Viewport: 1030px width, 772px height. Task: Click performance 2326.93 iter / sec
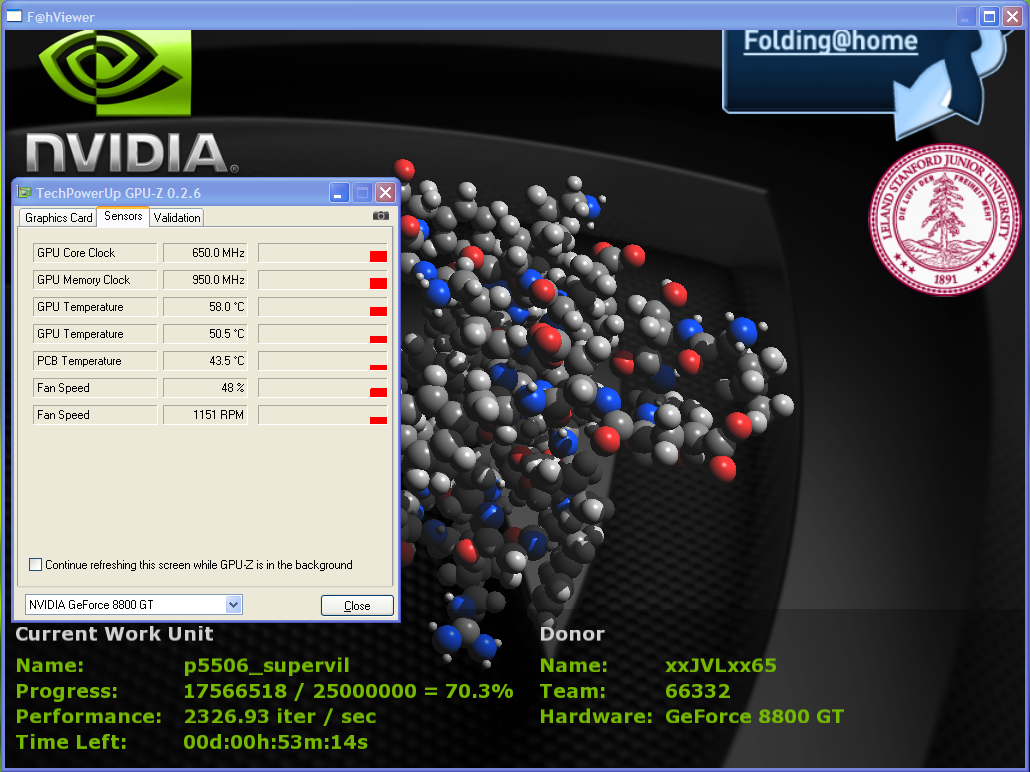tap(280, 716)
